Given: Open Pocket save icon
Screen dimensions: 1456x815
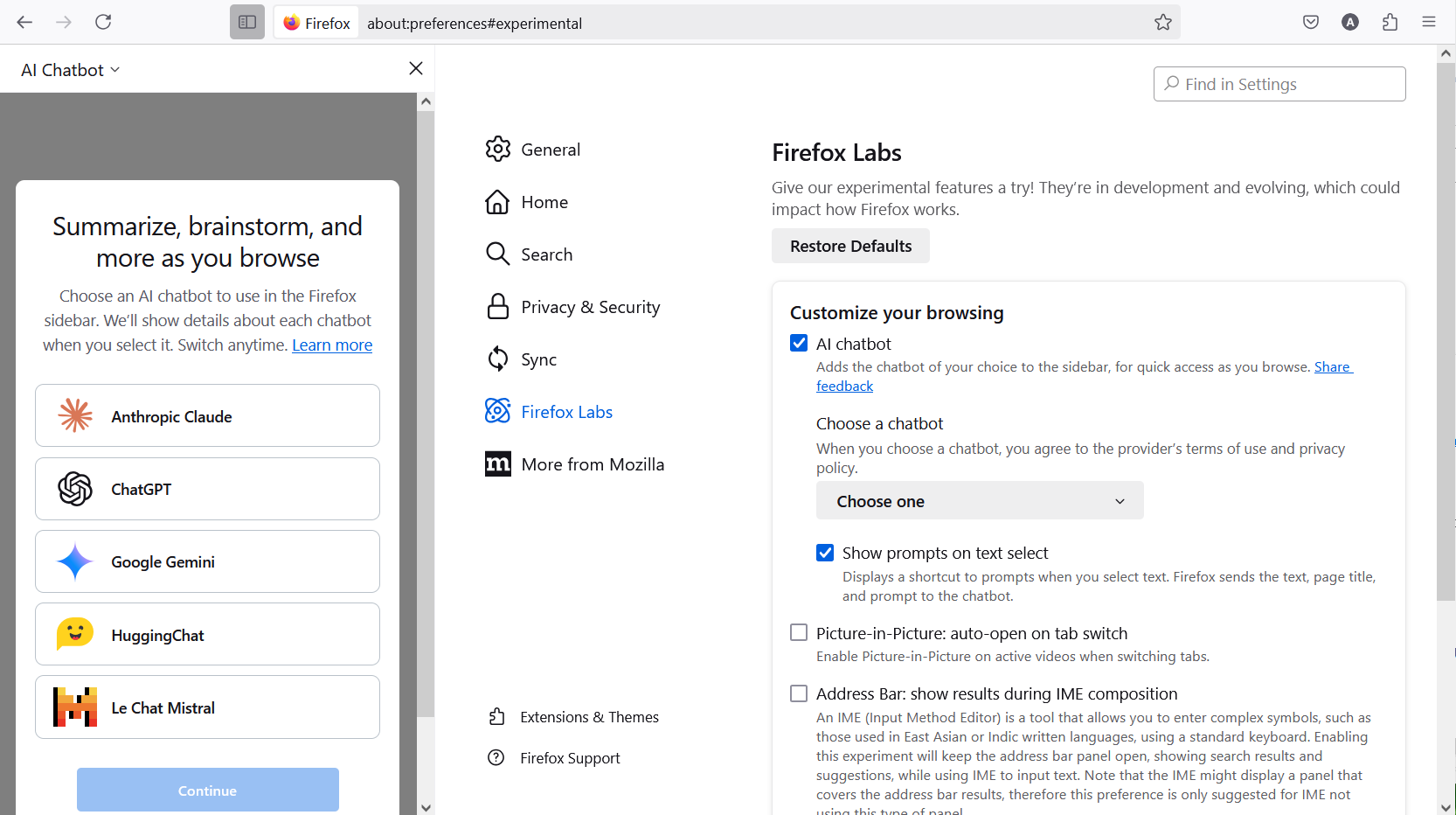Looking at the screenshot, I should 1311,22.
